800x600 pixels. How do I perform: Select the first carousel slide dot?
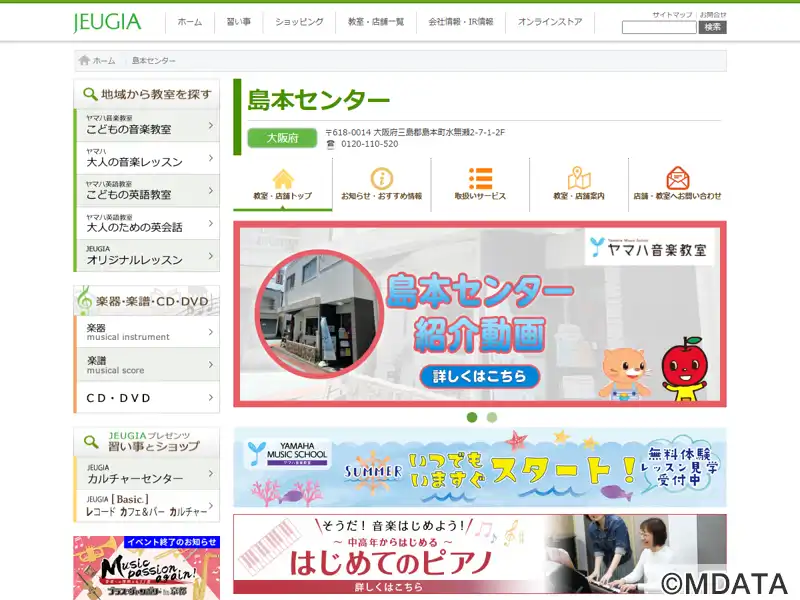click(471, 417)
